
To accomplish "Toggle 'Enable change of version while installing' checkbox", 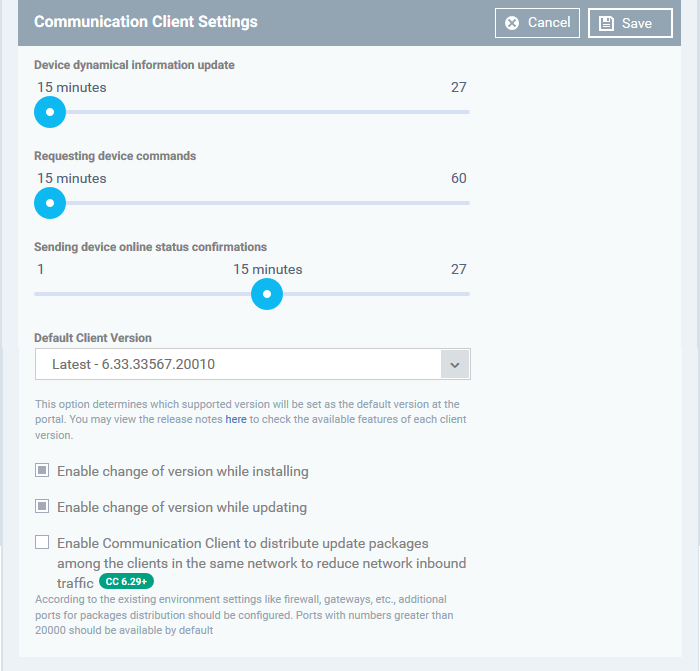I will point(42,470).
